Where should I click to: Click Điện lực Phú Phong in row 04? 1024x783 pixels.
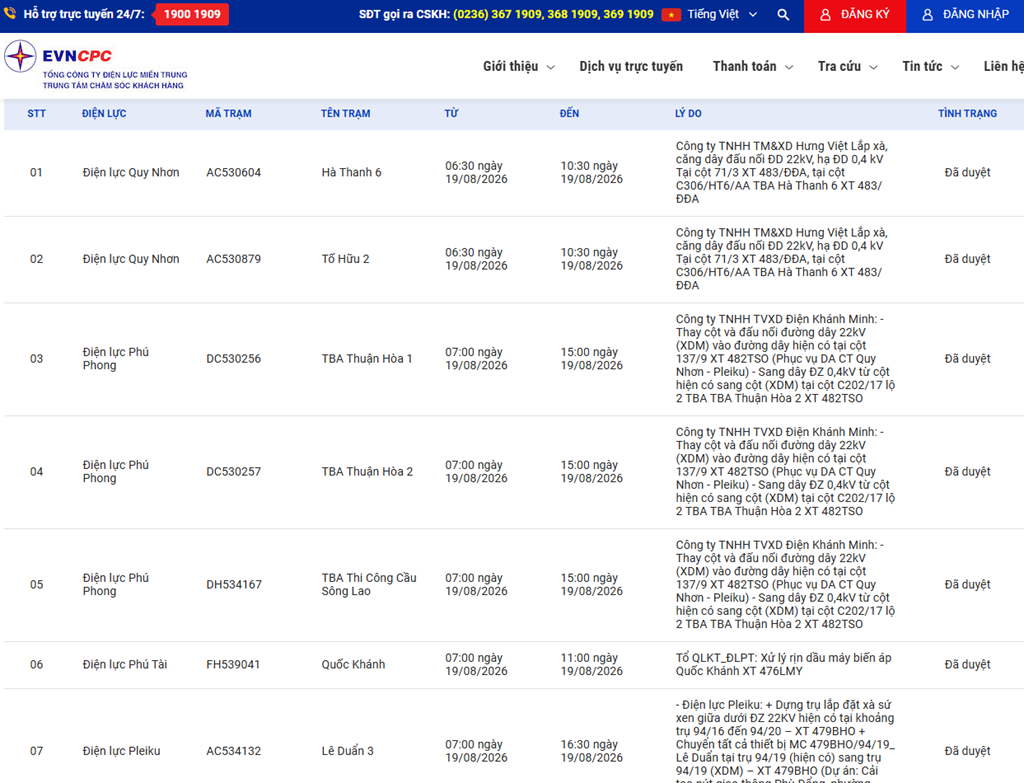(x=116, y=471)
